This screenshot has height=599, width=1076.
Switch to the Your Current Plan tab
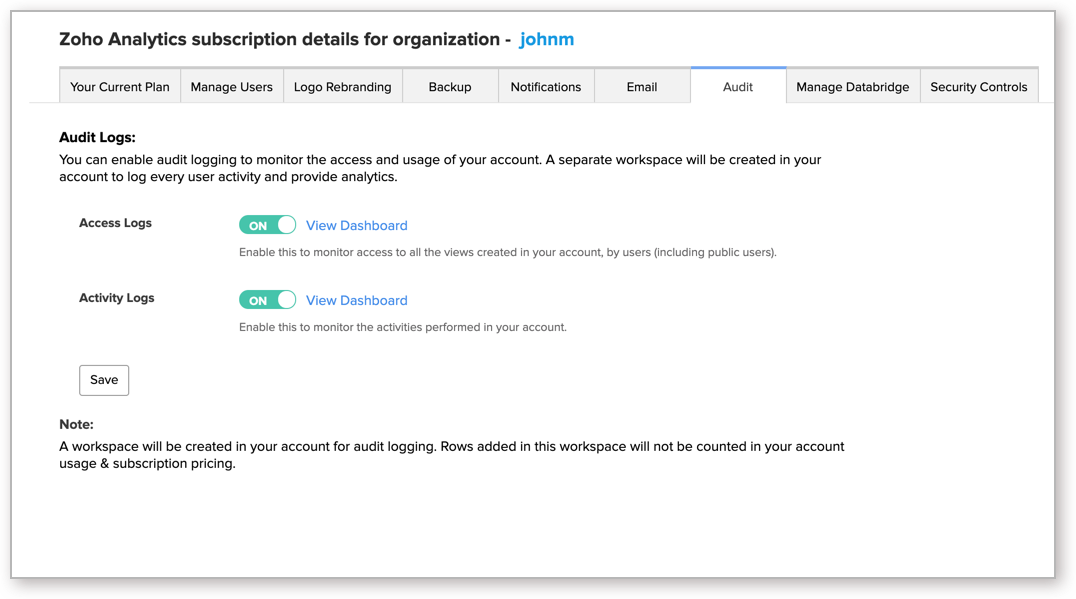[x=119, y=86]
